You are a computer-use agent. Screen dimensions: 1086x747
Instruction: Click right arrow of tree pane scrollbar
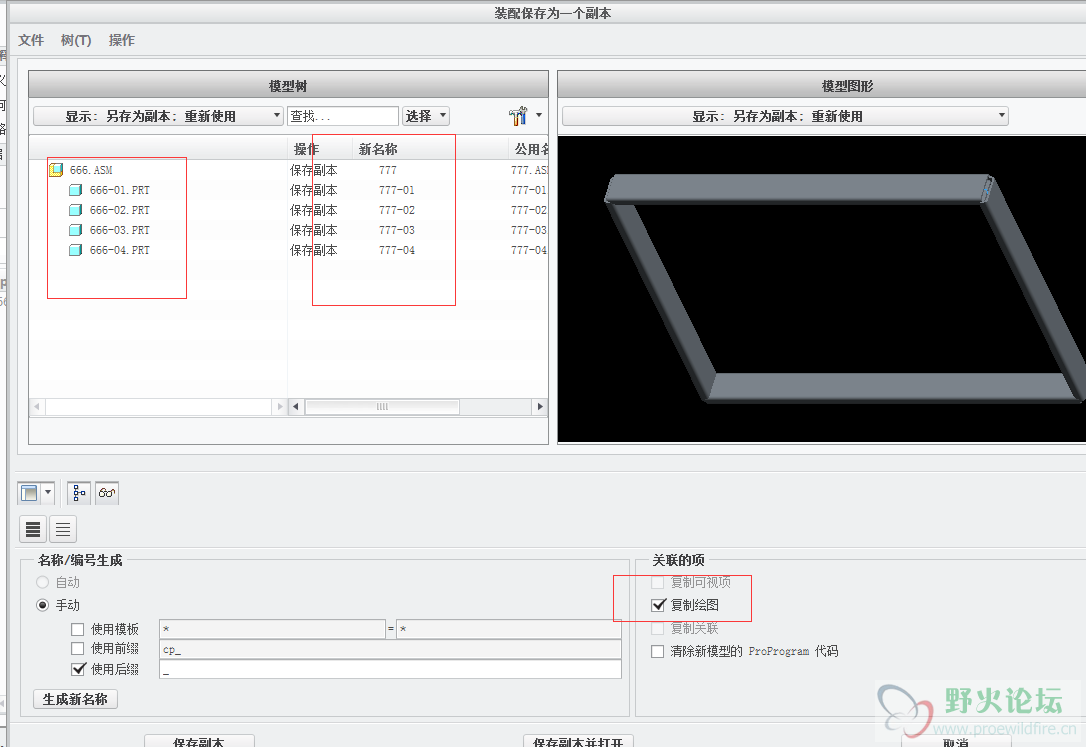[280, 406]
